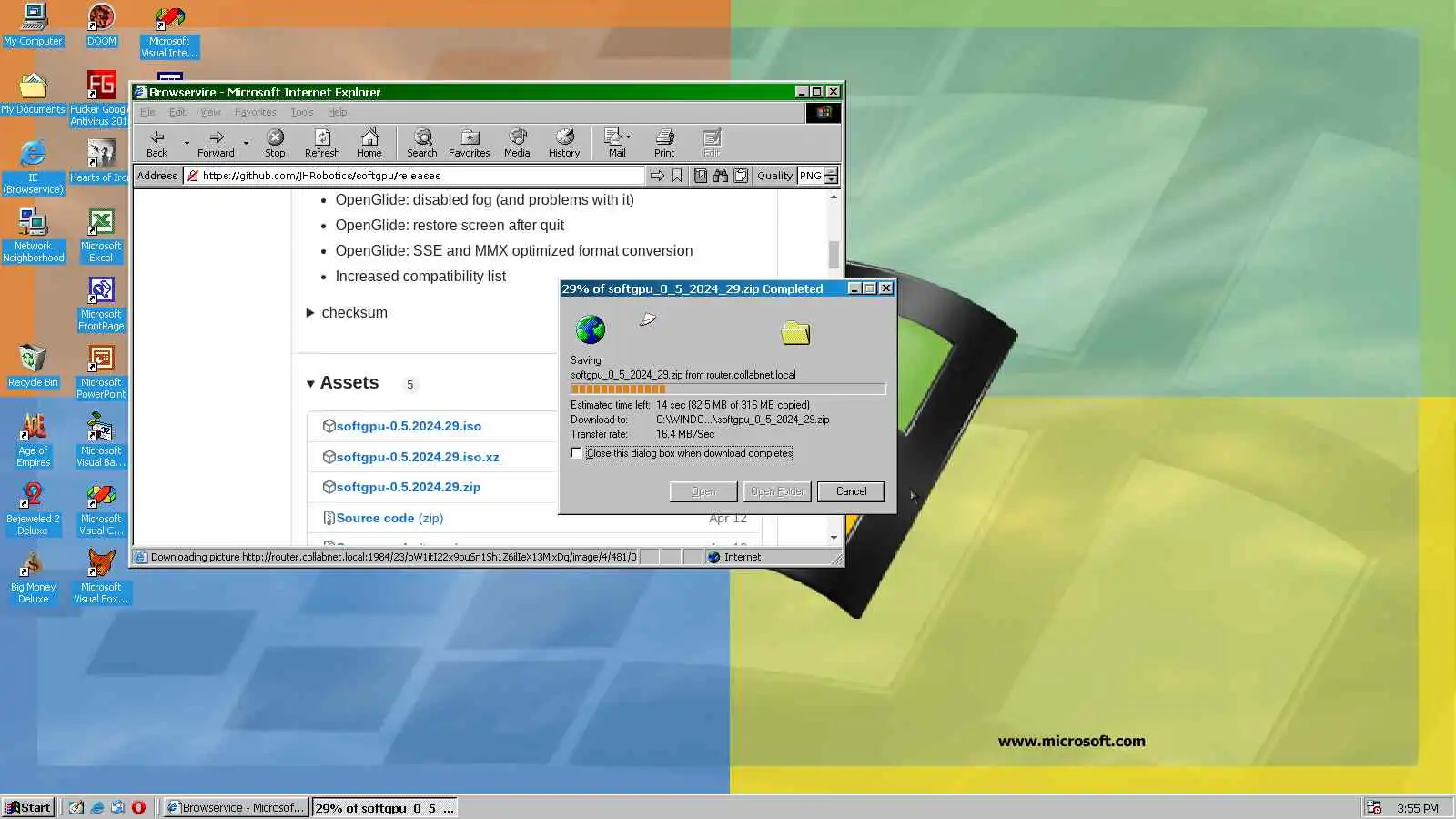Click the Forward navigation button
The width and height of the screenshot is (1456, 819).
(x=216, y=143)
